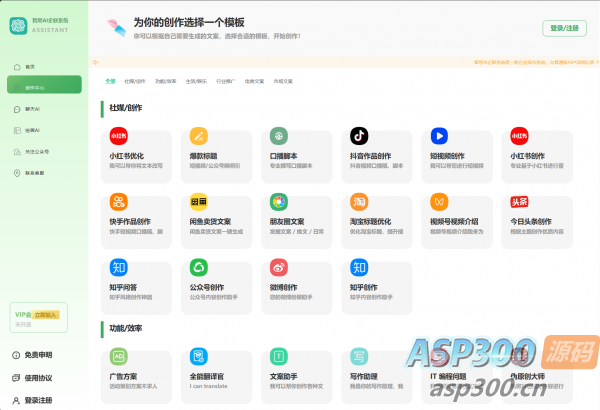This screenshot has height=410, width=600.
Task: Choose the 写作助理 template card
Action: point(377,377)
